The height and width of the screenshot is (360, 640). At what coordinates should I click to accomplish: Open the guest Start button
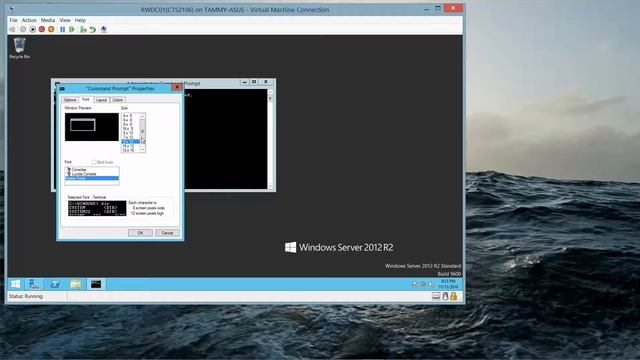(x=16, y=284)
